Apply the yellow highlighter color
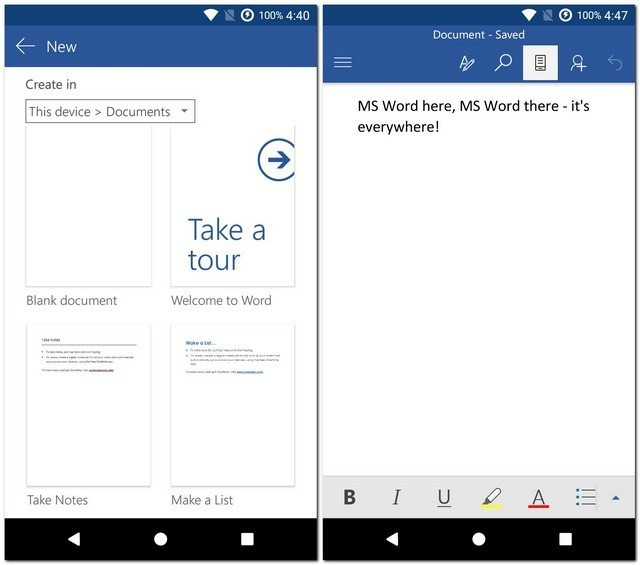 [x=491, y=497]
